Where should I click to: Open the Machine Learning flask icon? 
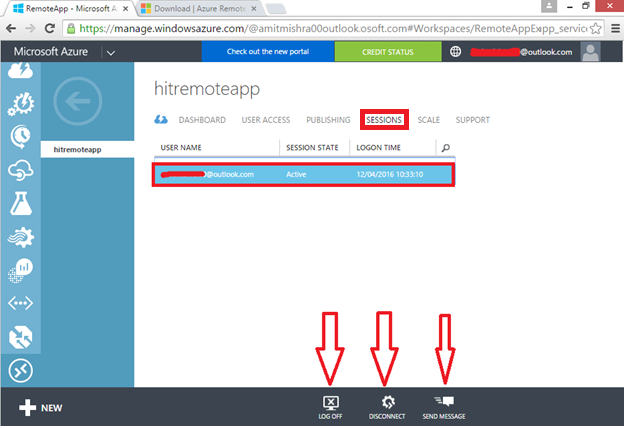click(21, 204)
